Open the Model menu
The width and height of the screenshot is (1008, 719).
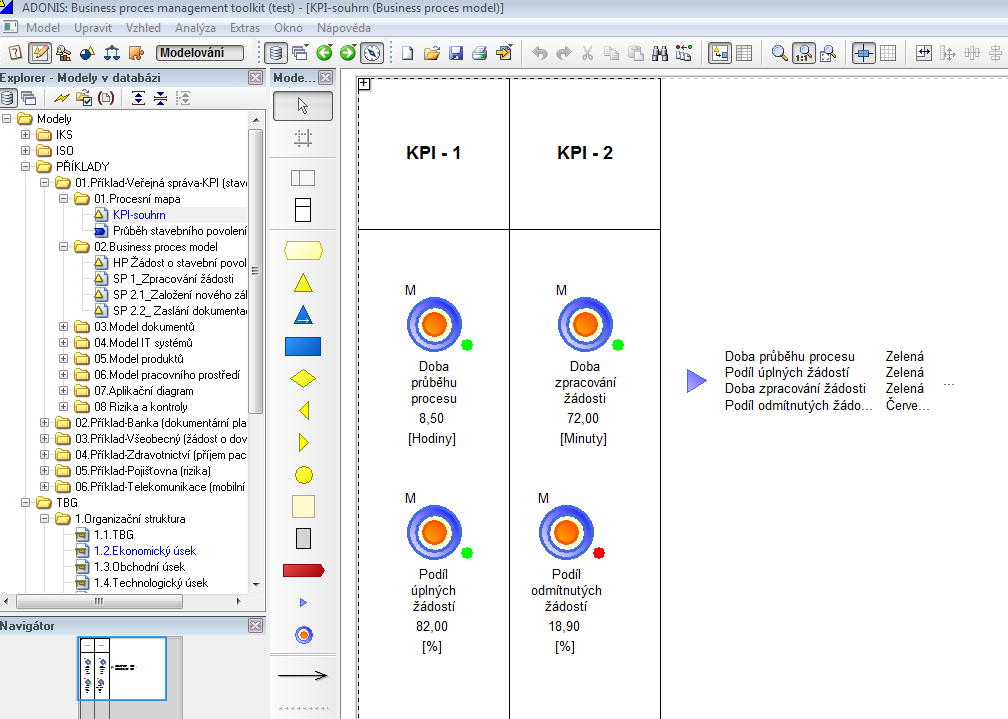coord(42,28)
